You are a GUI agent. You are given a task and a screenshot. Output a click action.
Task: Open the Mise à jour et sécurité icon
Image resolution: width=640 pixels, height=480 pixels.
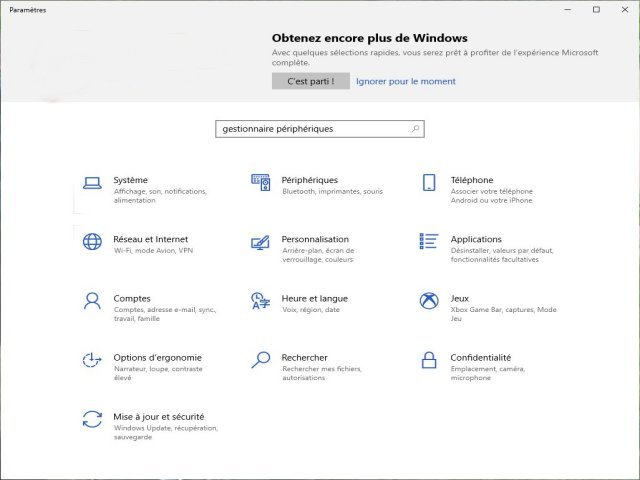click(92, 419)
